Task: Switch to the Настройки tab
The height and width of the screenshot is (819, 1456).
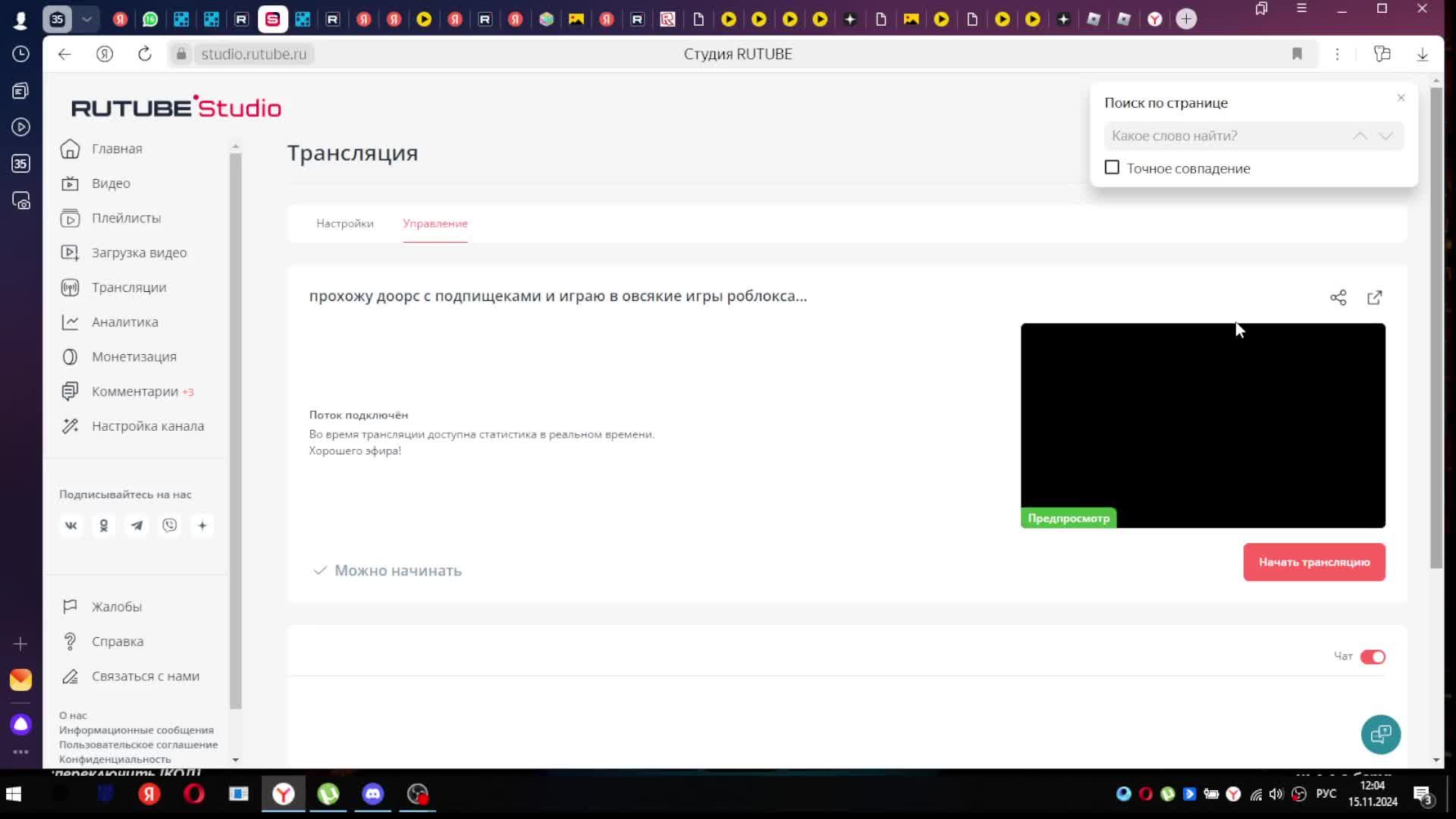Action: 345,224
